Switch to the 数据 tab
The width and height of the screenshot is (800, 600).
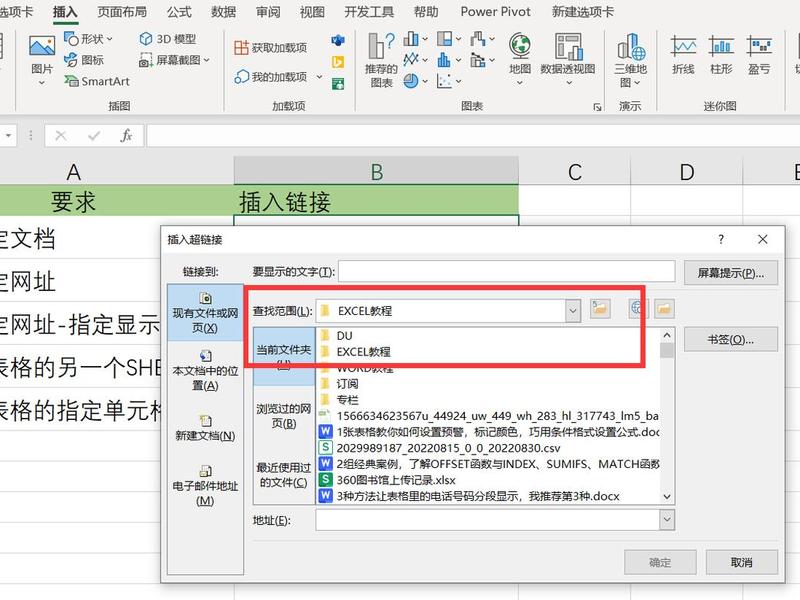pos(223,12)
